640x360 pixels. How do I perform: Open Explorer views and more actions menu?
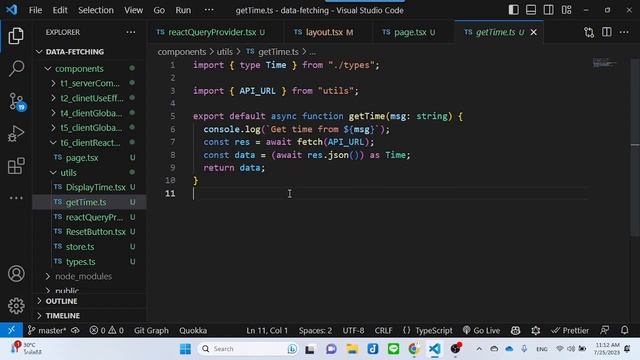point(131,32)
